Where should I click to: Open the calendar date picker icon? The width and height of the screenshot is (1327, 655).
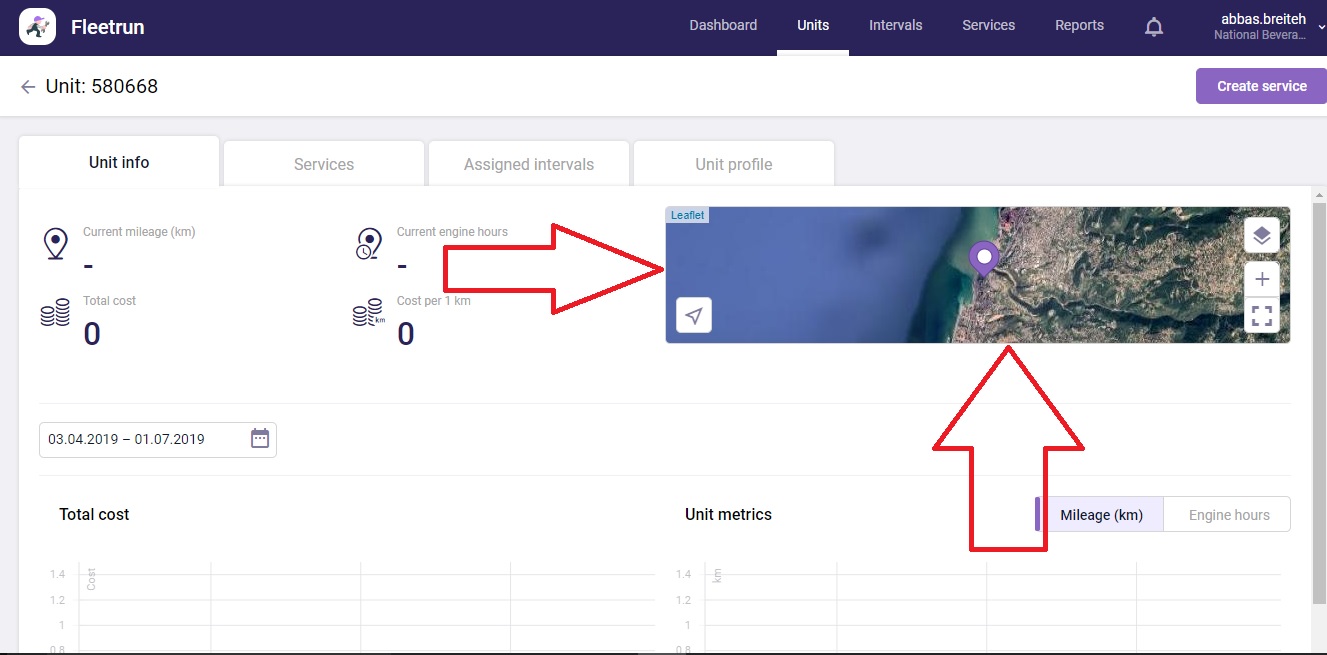pyautogui.click(x=260, y=438)
